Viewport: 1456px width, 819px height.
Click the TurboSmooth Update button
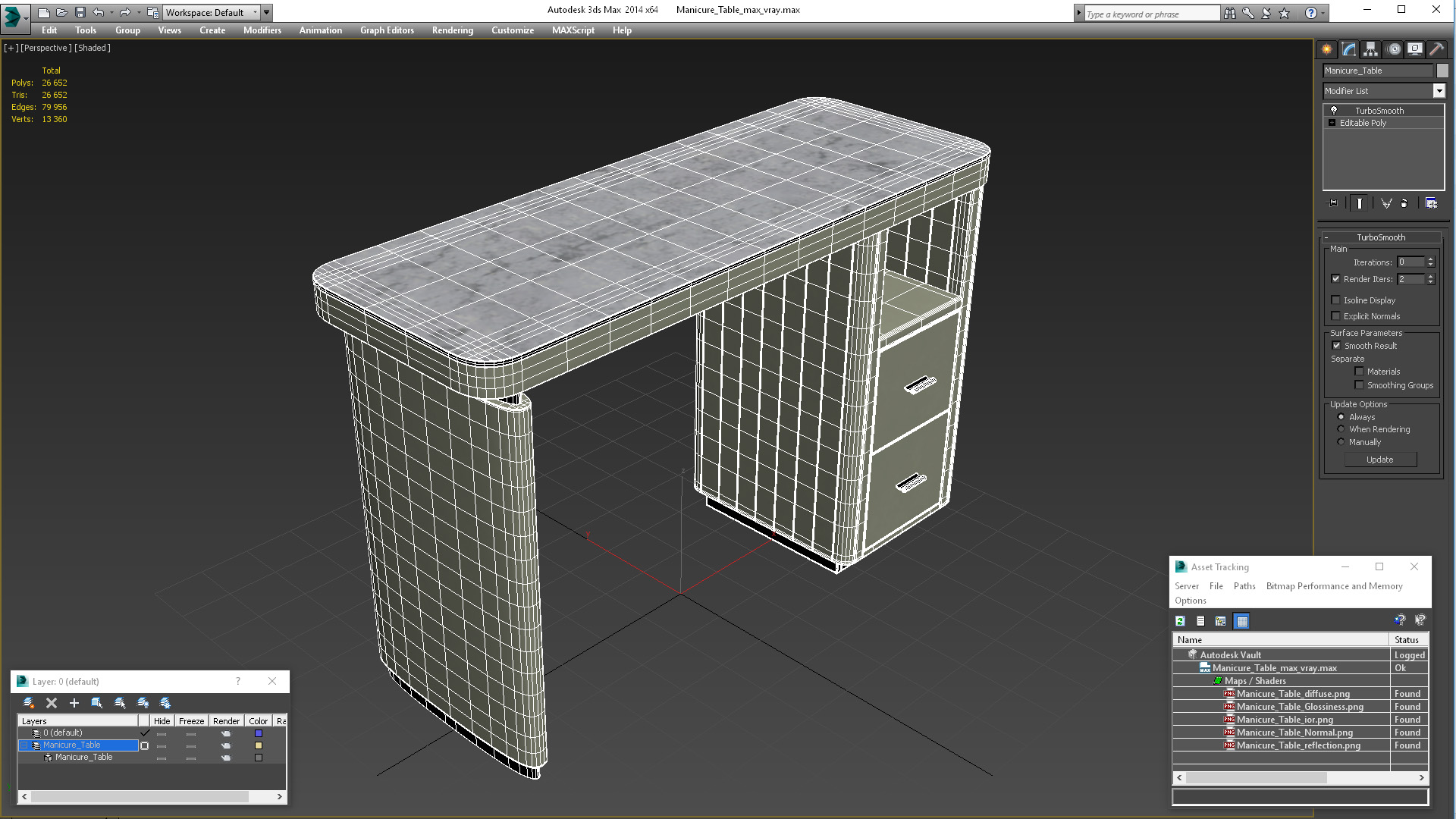(1379, 460)
